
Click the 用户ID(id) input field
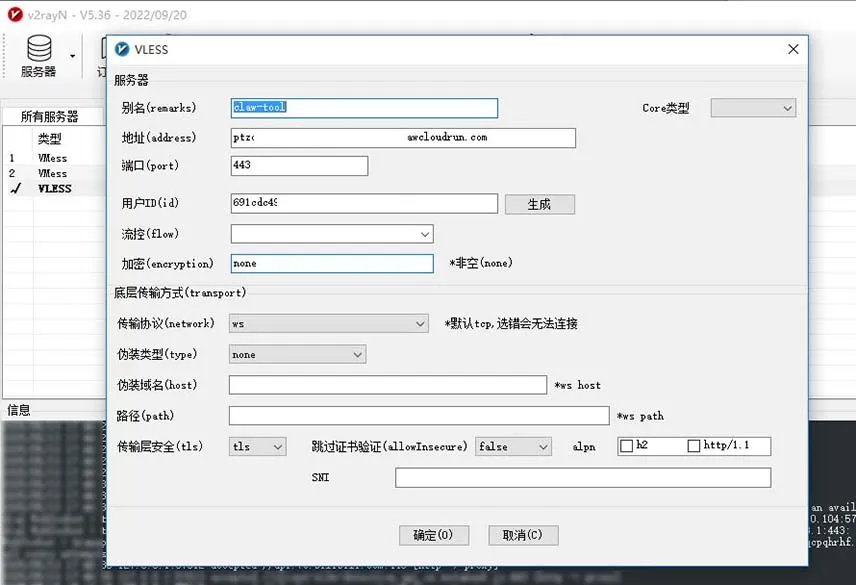[x=364, y=203]
